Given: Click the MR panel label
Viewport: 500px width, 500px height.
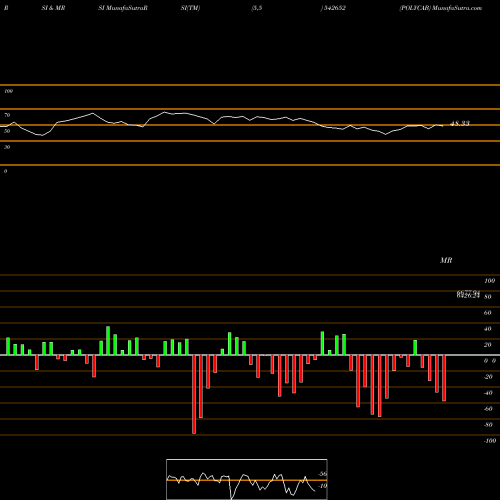Looking at the screenshot, I should (446, 260).
